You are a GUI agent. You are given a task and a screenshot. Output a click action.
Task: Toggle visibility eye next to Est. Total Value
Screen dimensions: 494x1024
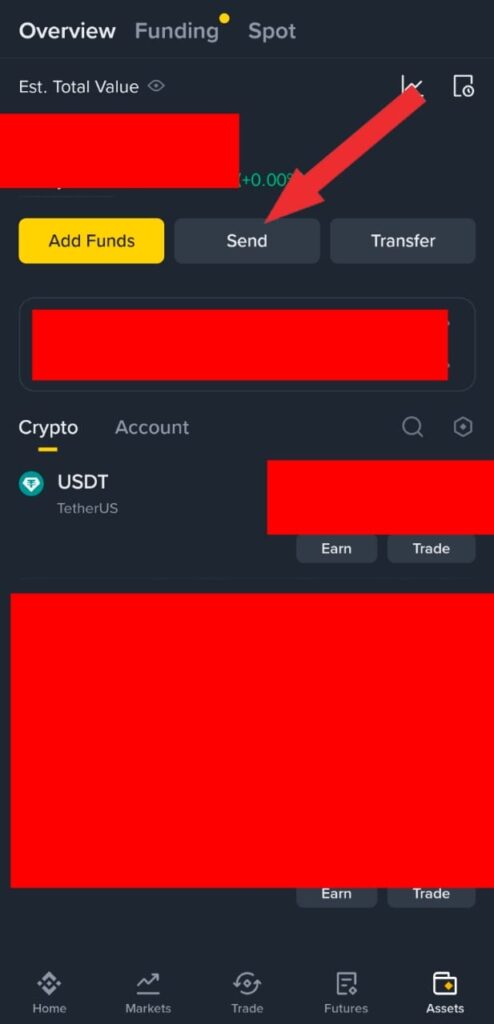click(x=156, y=86)
